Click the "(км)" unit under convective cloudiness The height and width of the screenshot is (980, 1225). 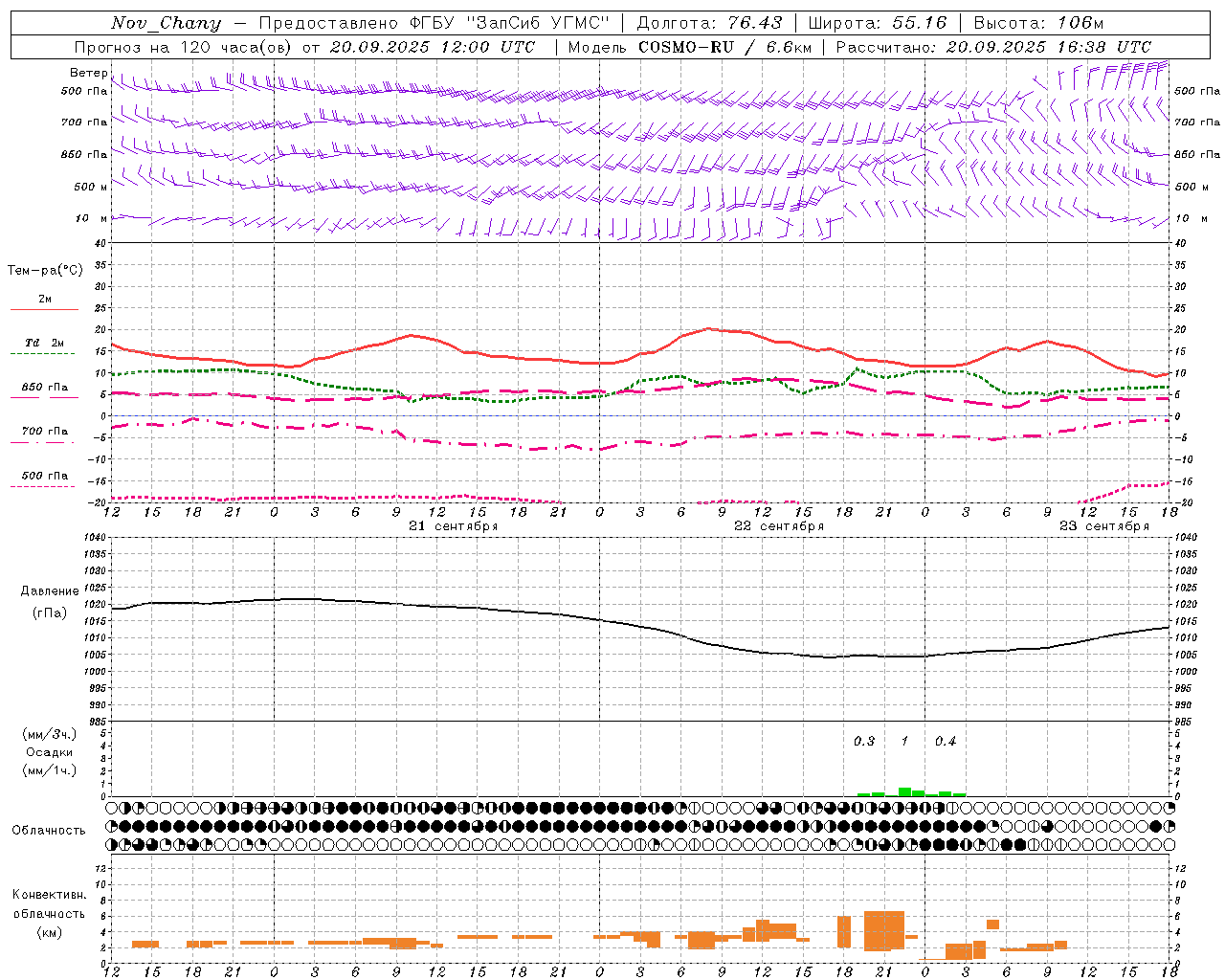coord(49,932)
